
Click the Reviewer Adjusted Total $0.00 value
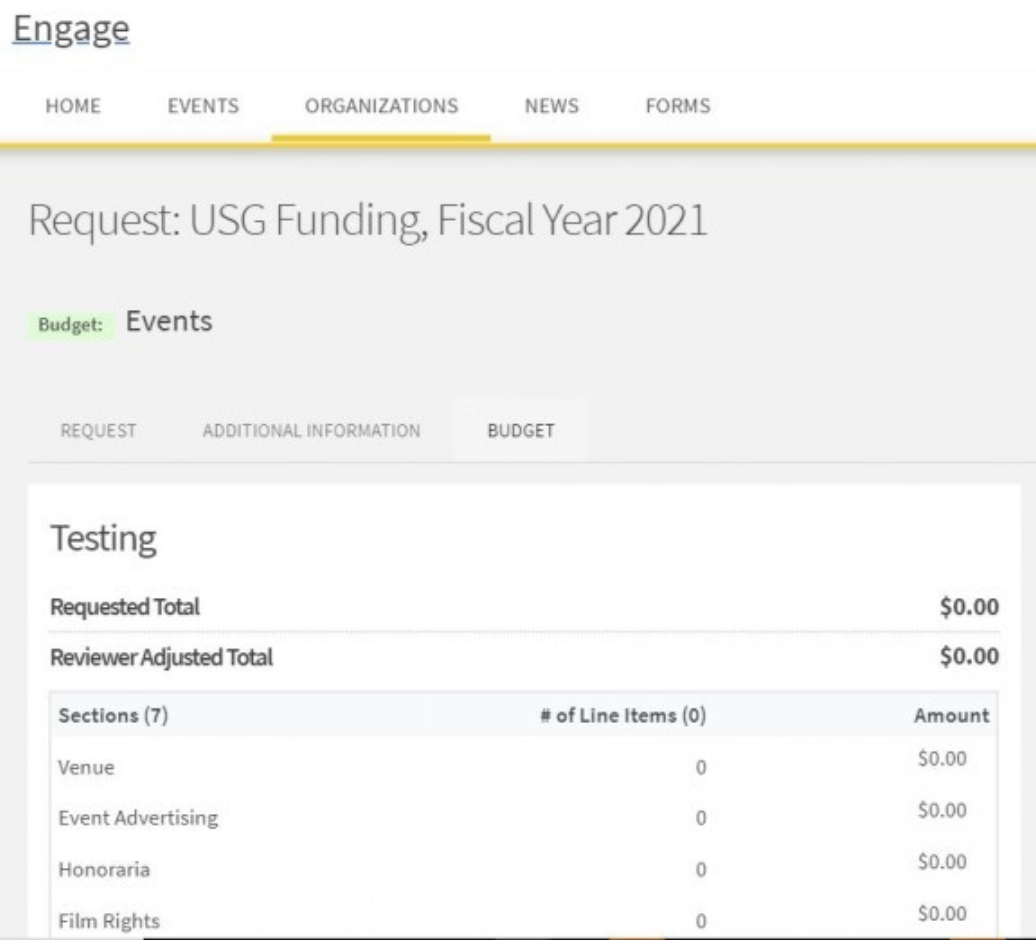pos(969,656)
